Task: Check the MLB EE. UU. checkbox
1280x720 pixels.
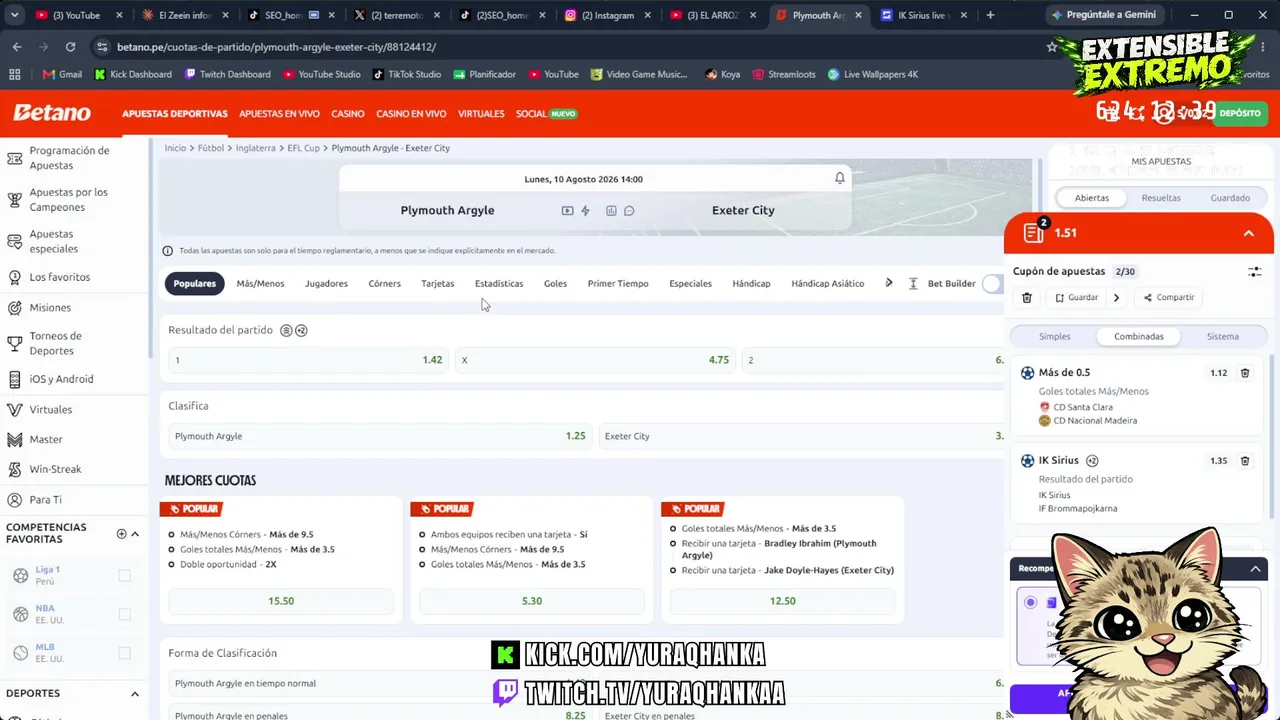Action: 125,653
